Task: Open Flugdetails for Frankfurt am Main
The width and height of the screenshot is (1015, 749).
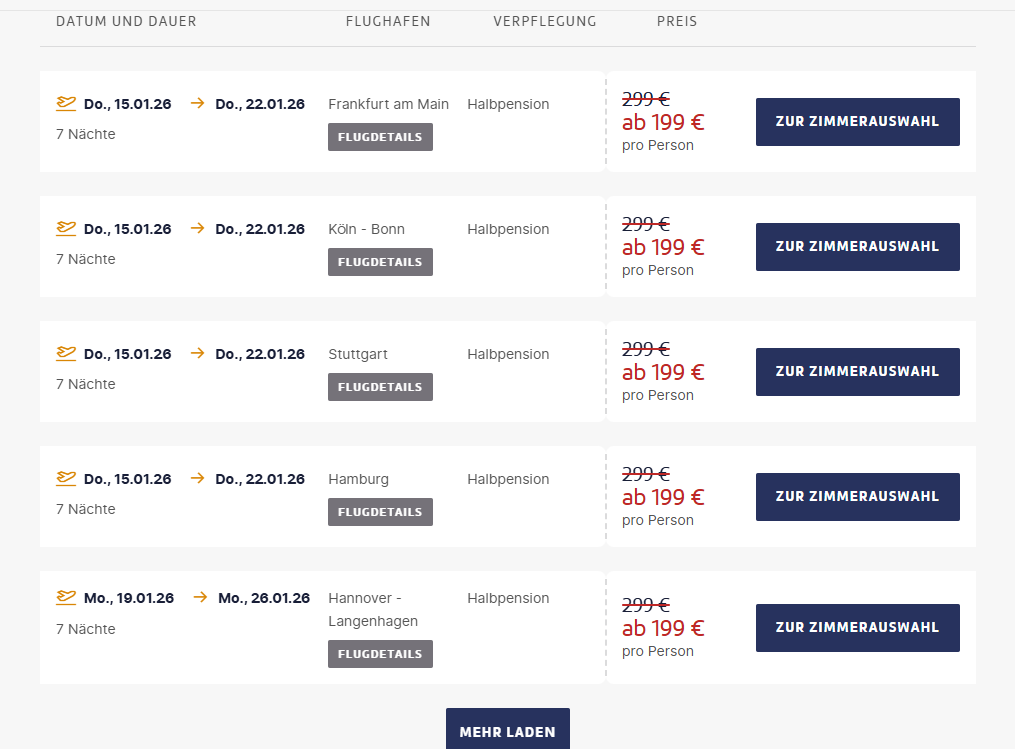Action: click(x=380, y=137)
